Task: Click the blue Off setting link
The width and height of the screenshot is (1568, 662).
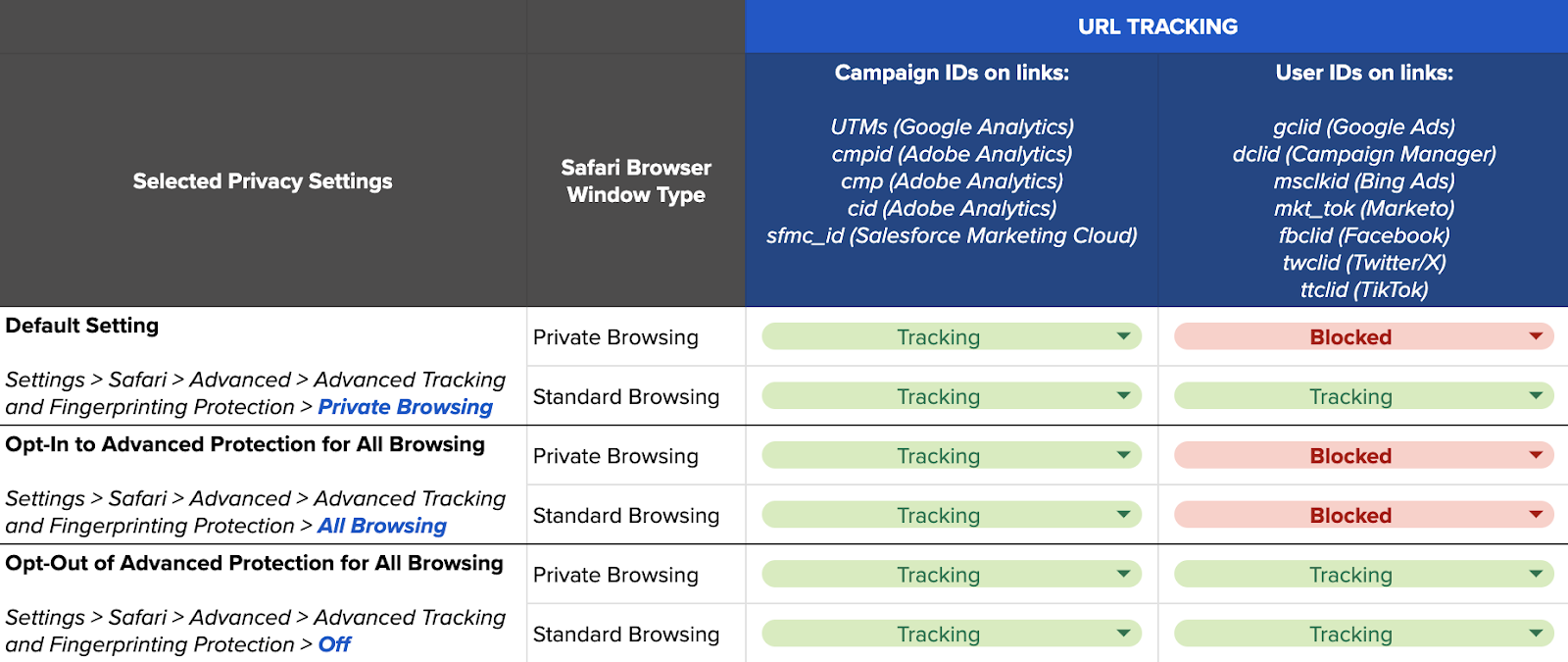Action: (x=334, y=644)
